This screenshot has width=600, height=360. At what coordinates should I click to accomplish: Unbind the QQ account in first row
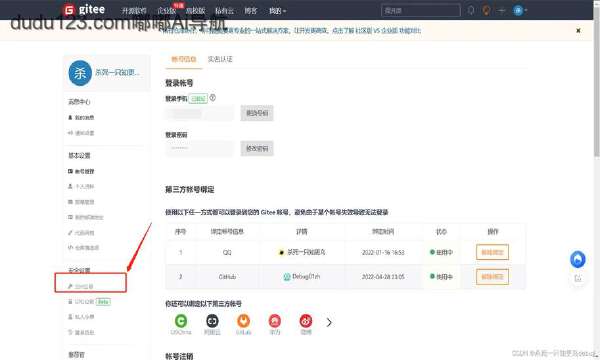[492, 252]
